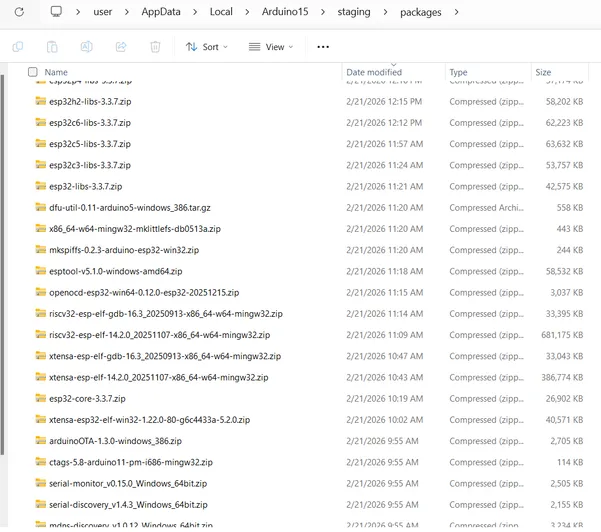Click date 2/21/2026 10:19 AM

point(384,399)
